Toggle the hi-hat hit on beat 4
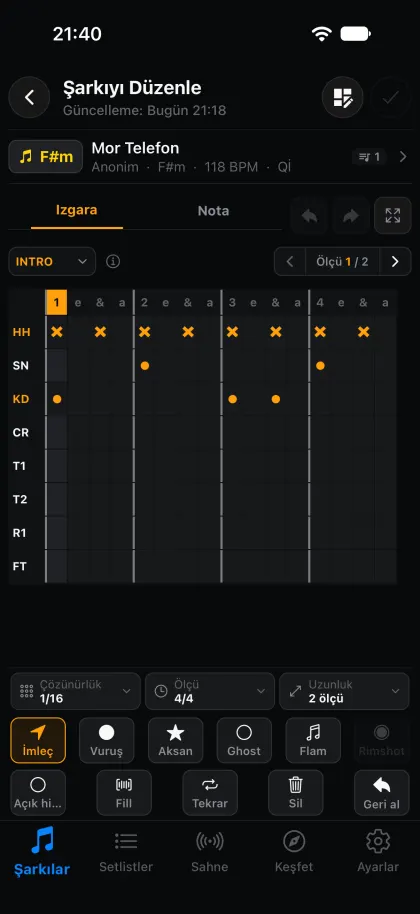 click(x=320, y=332)
